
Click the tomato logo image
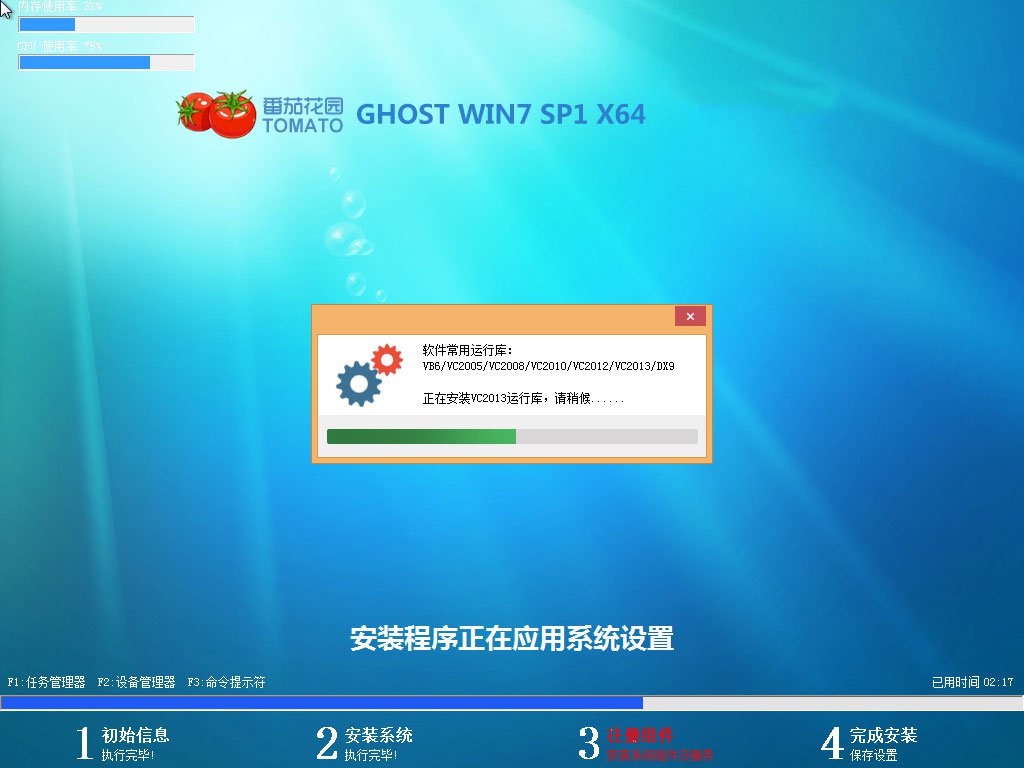[216, 114]
